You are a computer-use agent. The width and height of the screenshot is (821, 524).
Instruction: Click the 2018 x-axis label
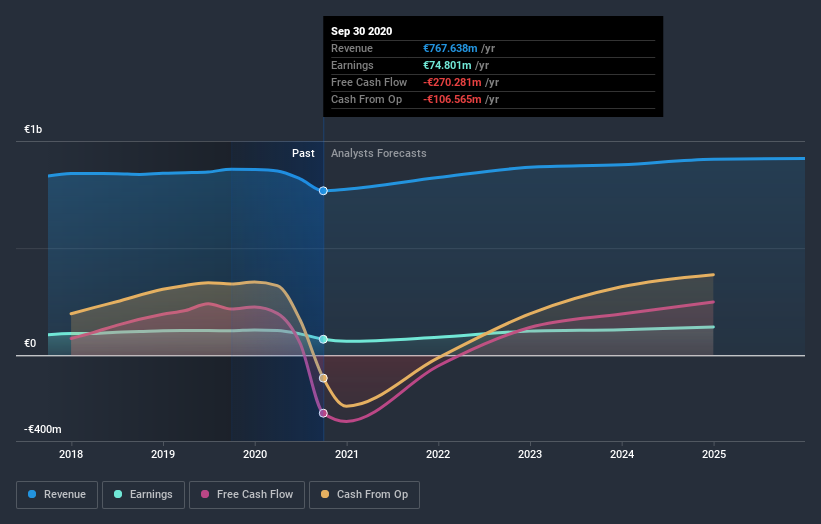pos(71,454)
